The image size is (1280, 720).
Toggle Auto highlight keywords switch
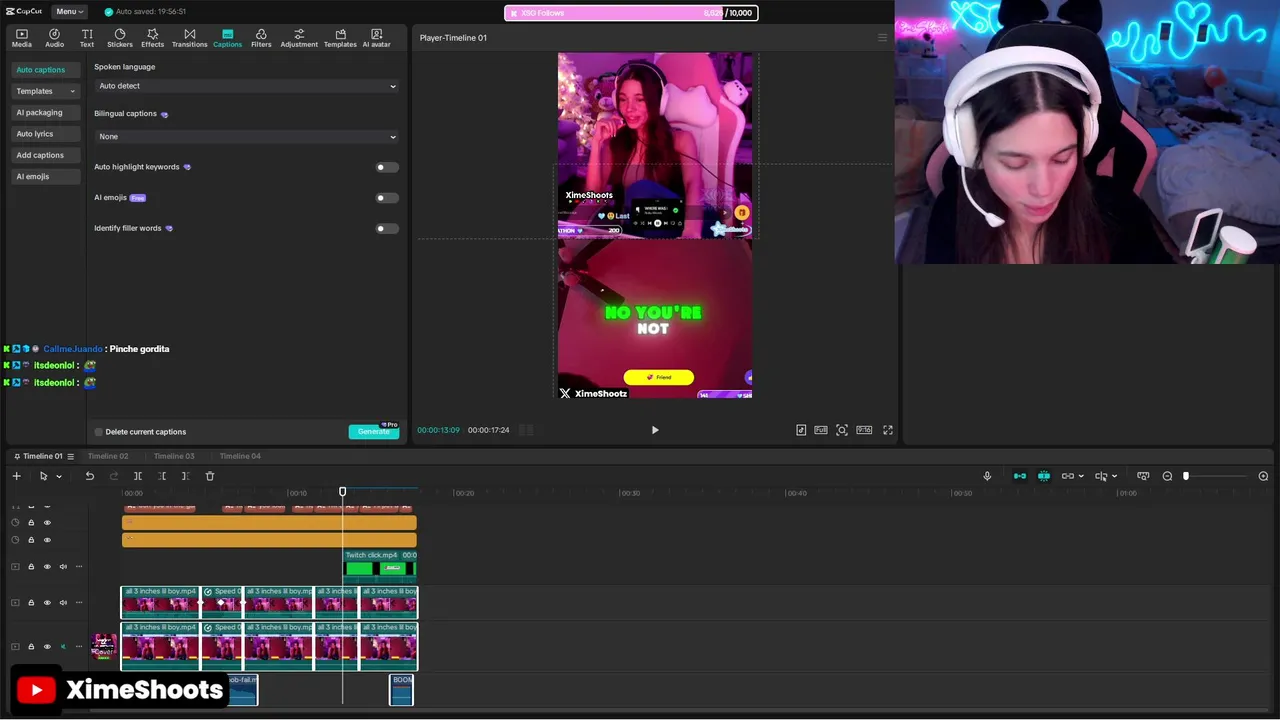point(386,167)
